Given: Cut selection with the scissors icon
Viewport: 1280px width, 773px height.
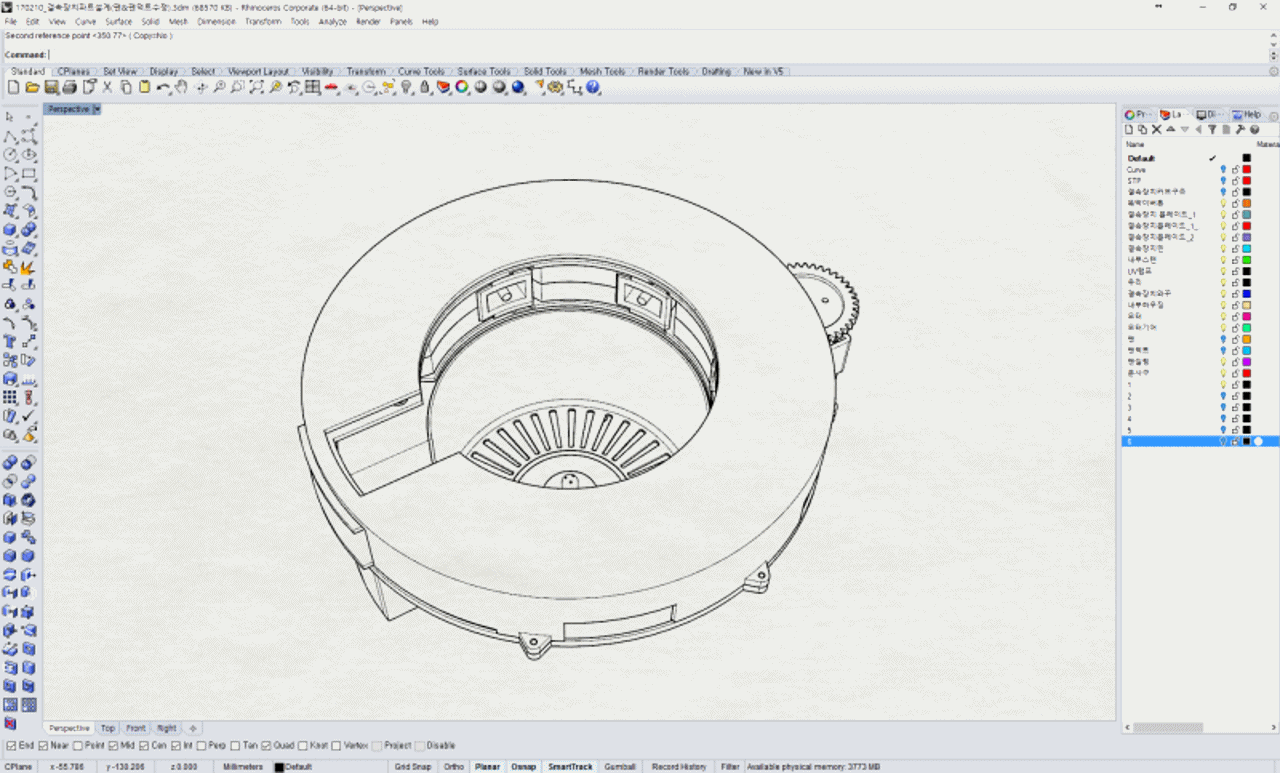Looking at the screenshot, I should [x=107, y=88].
